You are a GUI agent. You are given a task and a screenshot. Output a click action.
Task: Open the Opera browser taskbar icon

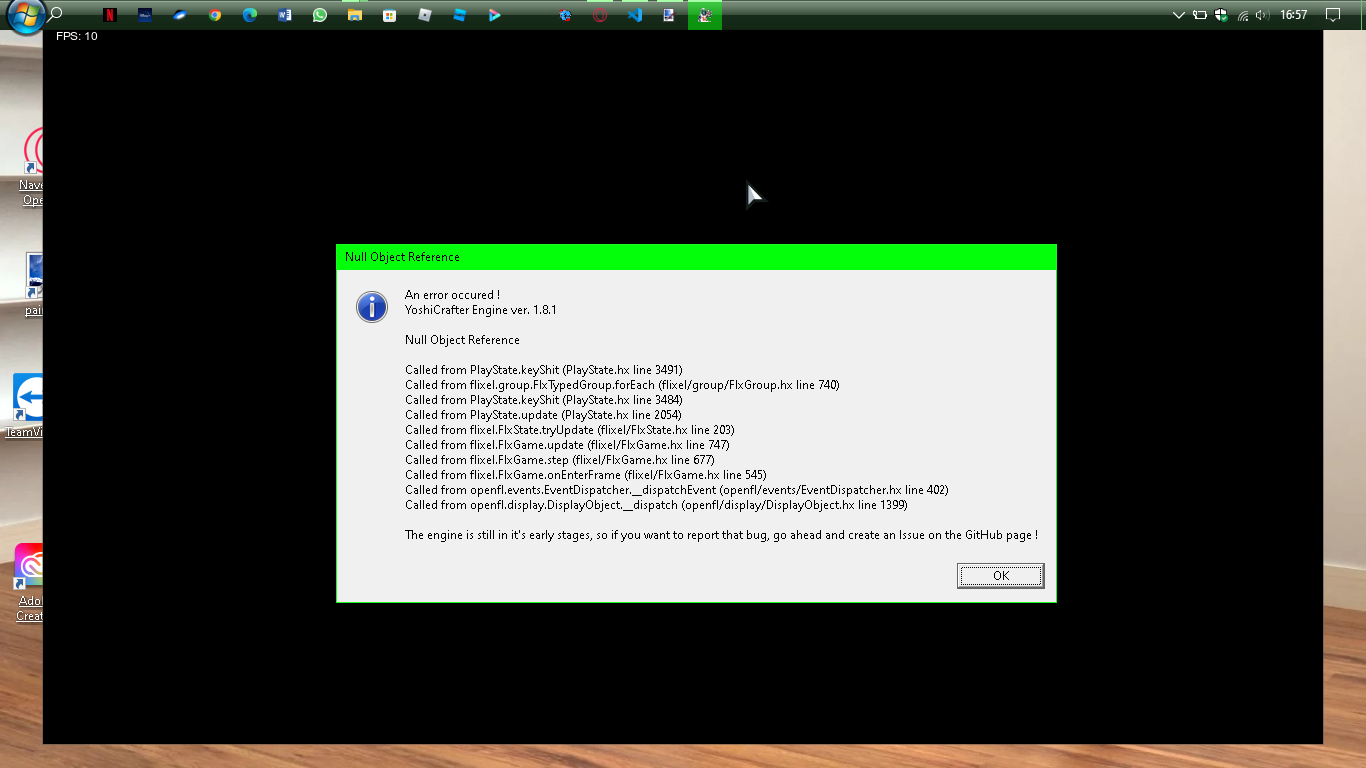click(x=600, y=15)
